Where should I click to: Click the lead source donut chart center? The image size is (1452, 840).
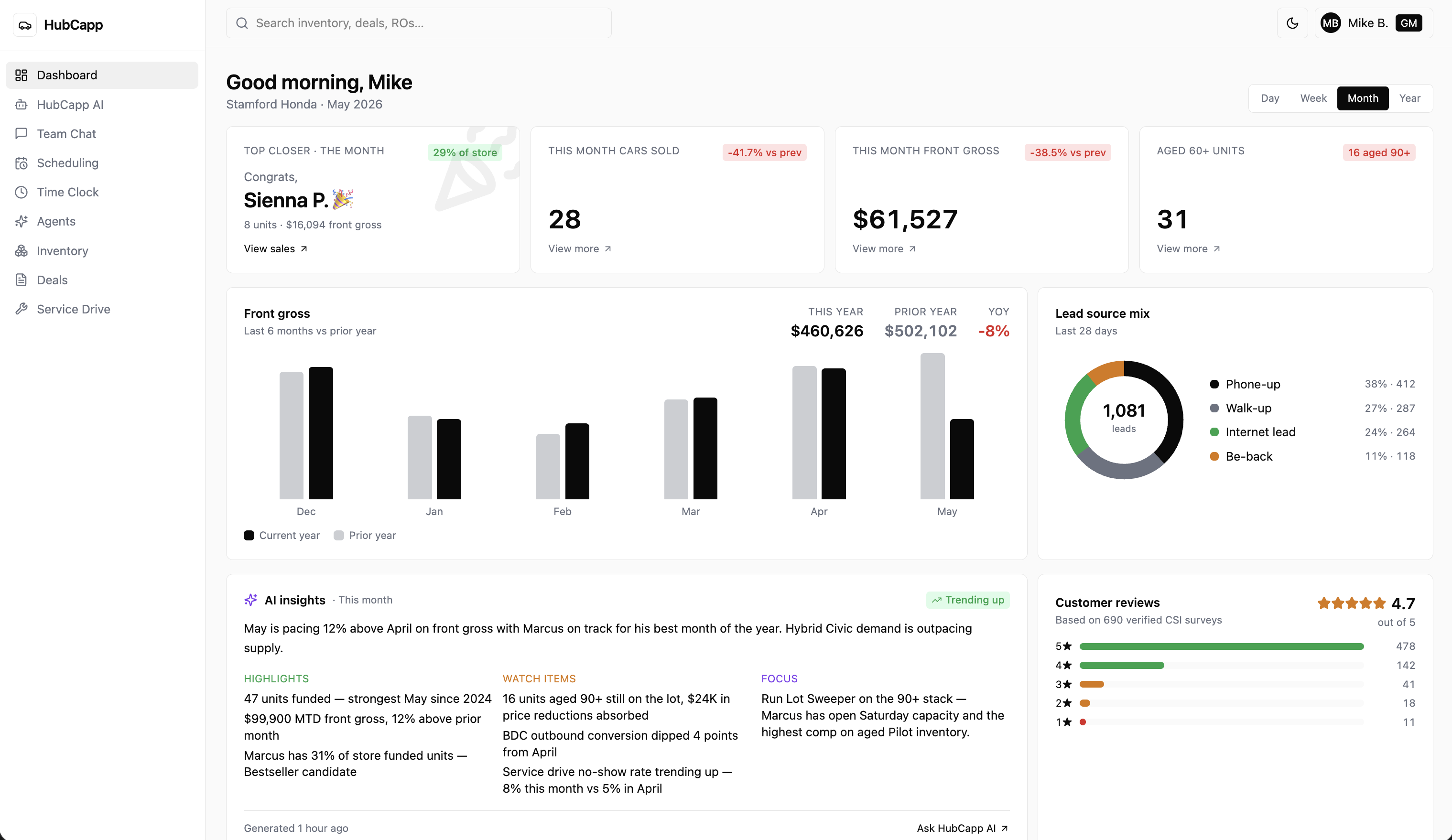pyautogui.click(x=1124, y=419)
